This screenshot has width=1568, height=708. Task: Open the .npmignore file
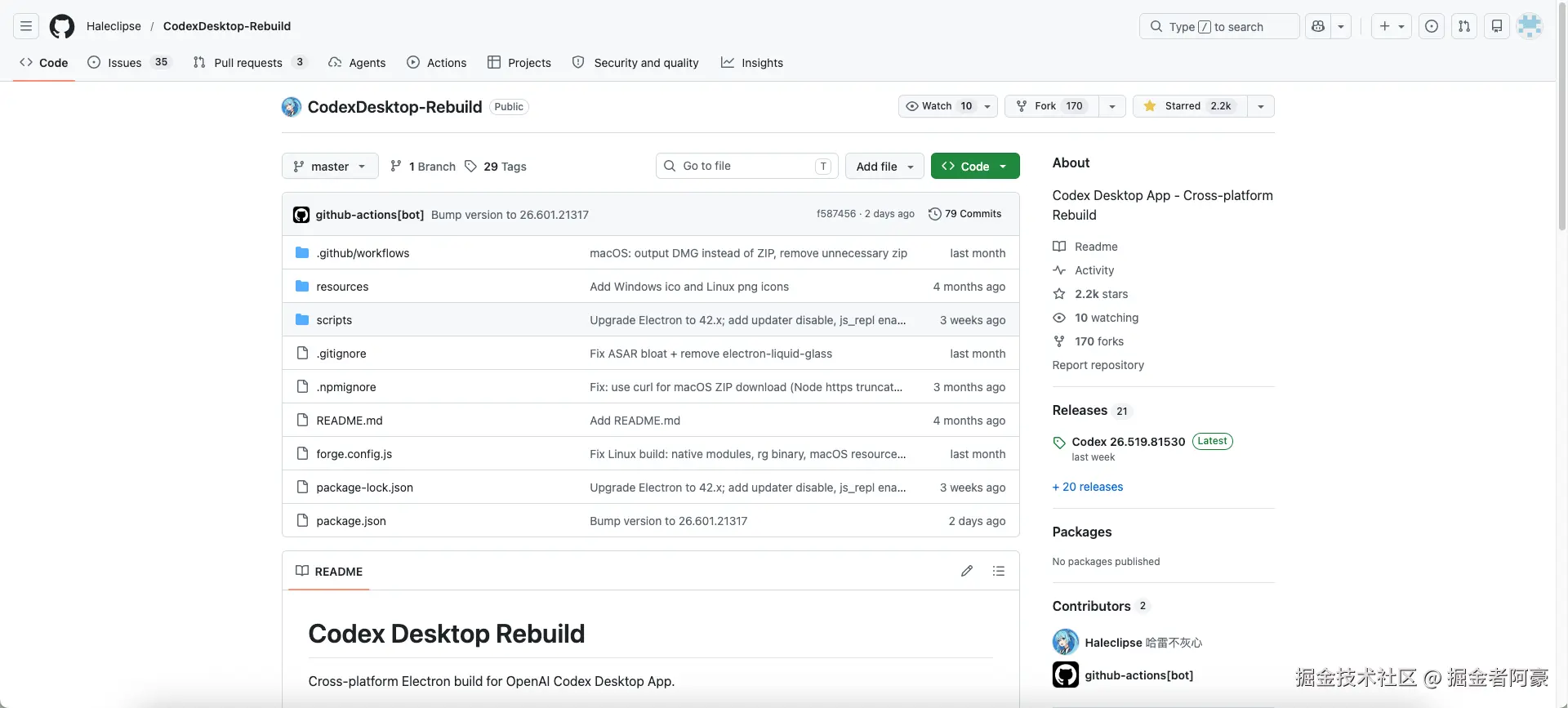(x=346, y=387)
